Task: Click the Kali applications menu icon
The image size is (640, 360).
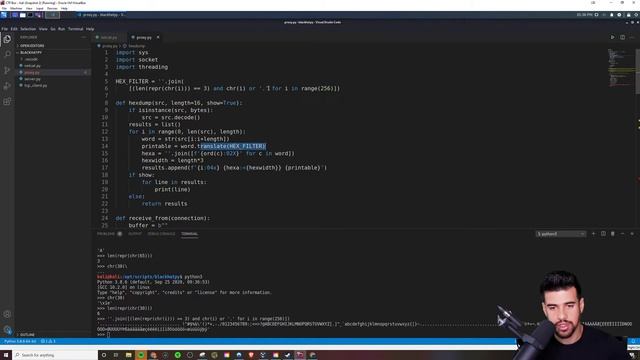Action: pos(4,15)
